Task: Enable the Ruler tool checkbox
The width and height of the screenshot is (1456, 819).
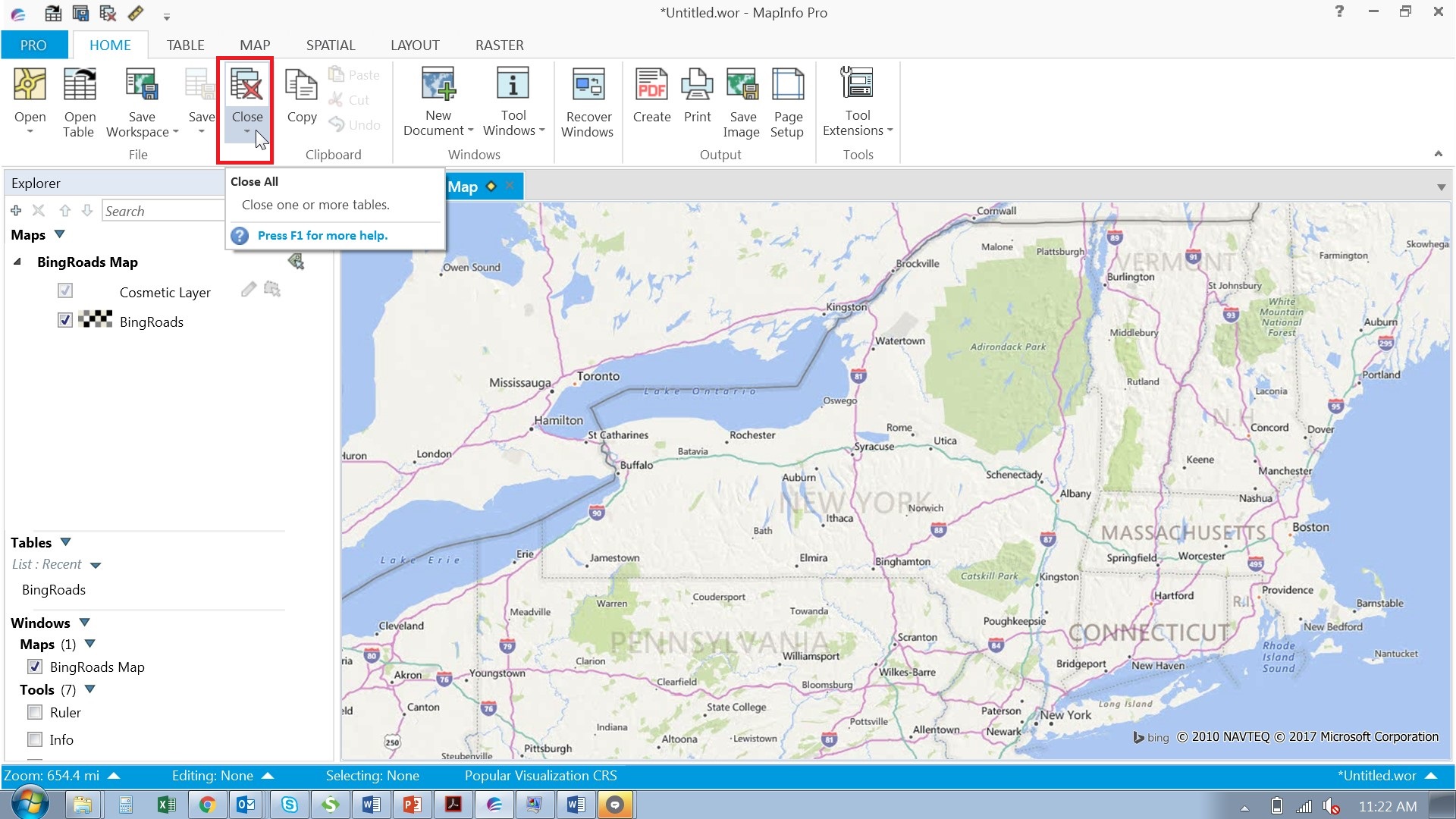Action: [x=35, y=713]
